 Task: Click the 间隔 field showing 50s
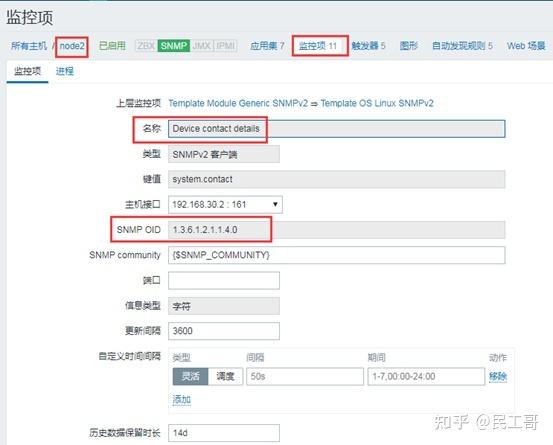(305, 377)
